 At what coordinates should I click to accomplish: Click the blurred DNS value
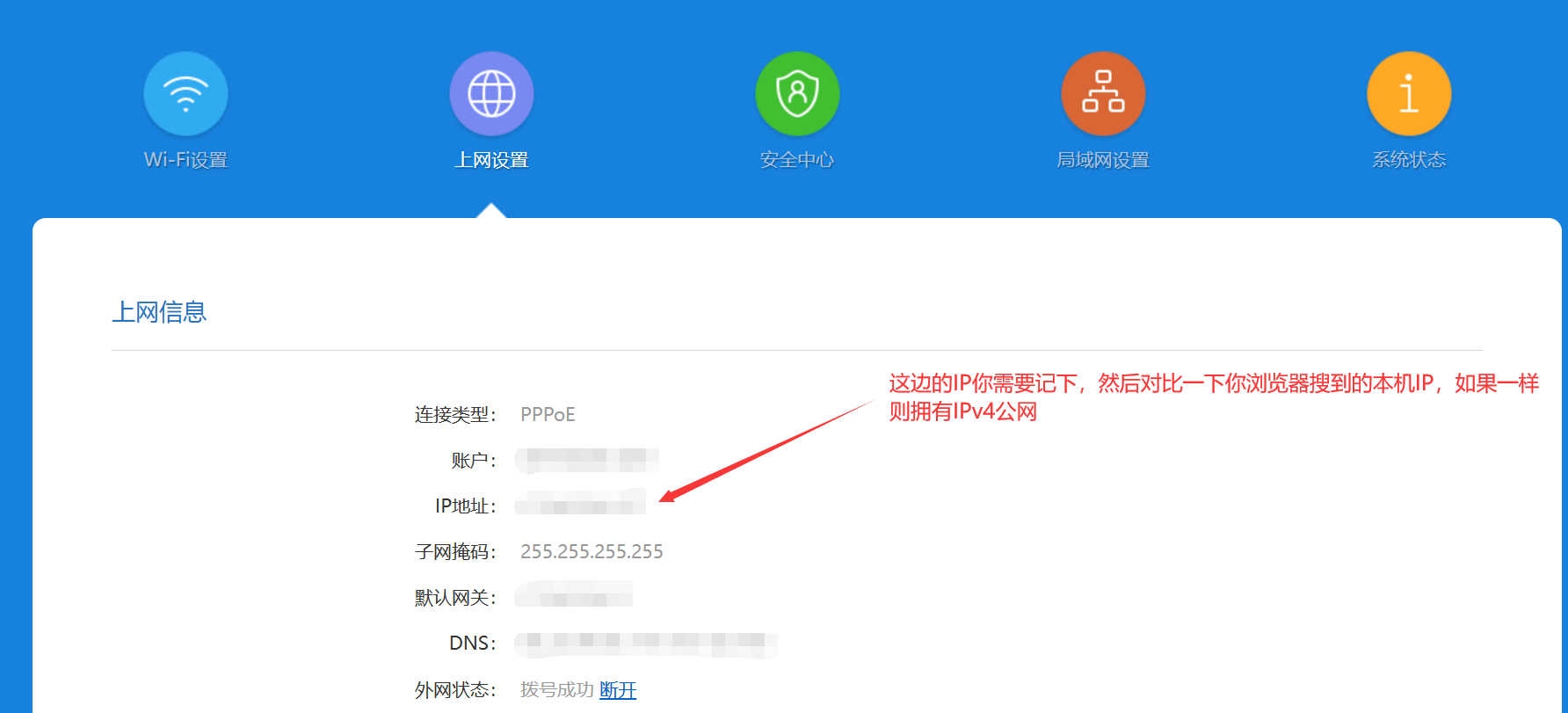coord(645,644)
